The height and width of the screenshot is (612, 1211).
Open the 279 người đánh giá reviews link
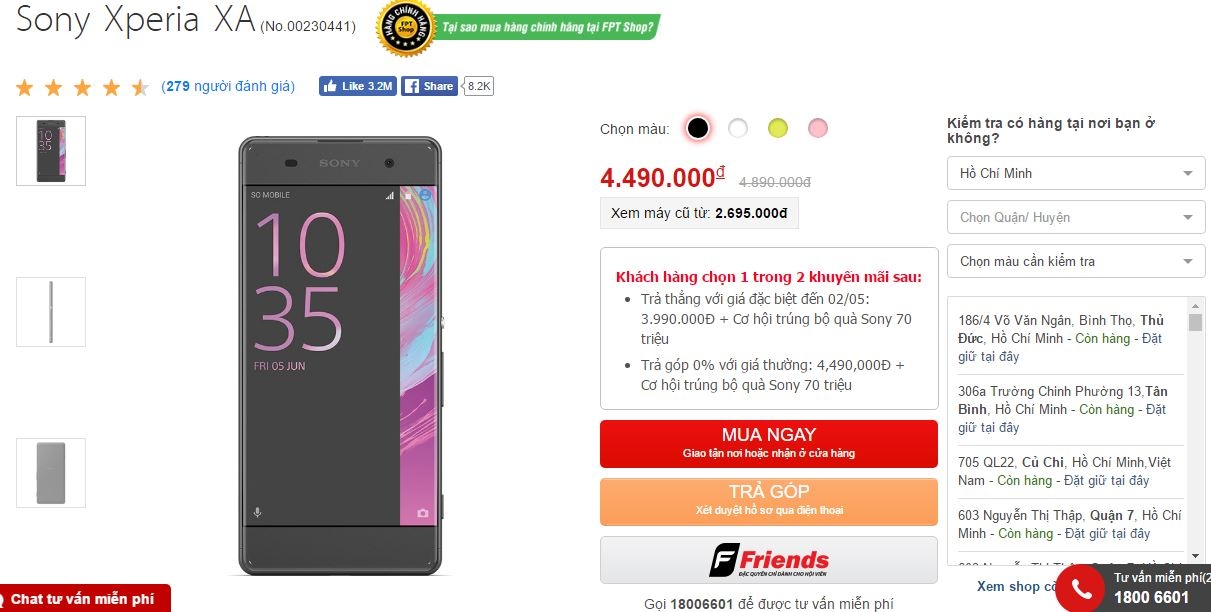point(230,86)
